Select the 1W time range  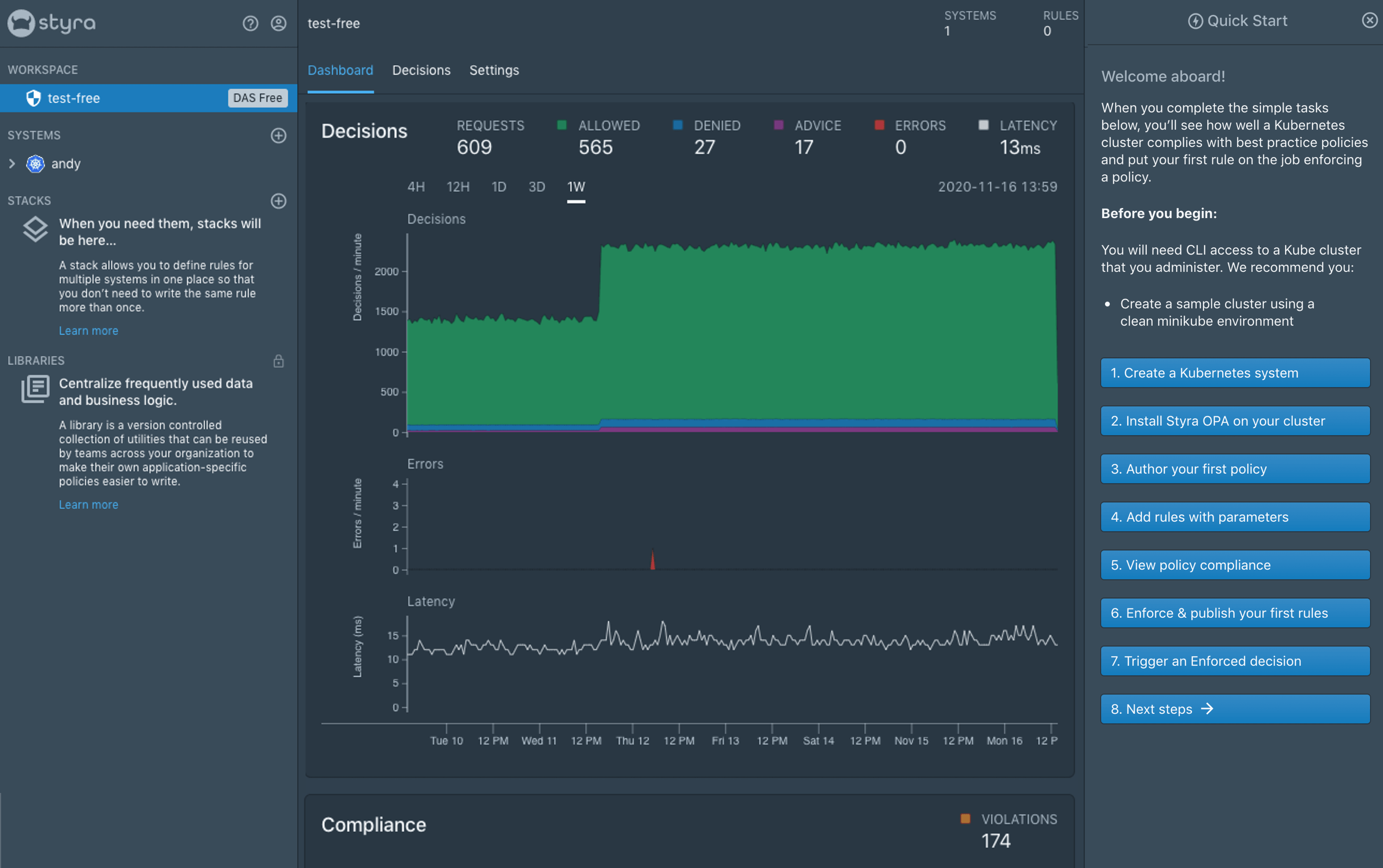coord(576,187)
